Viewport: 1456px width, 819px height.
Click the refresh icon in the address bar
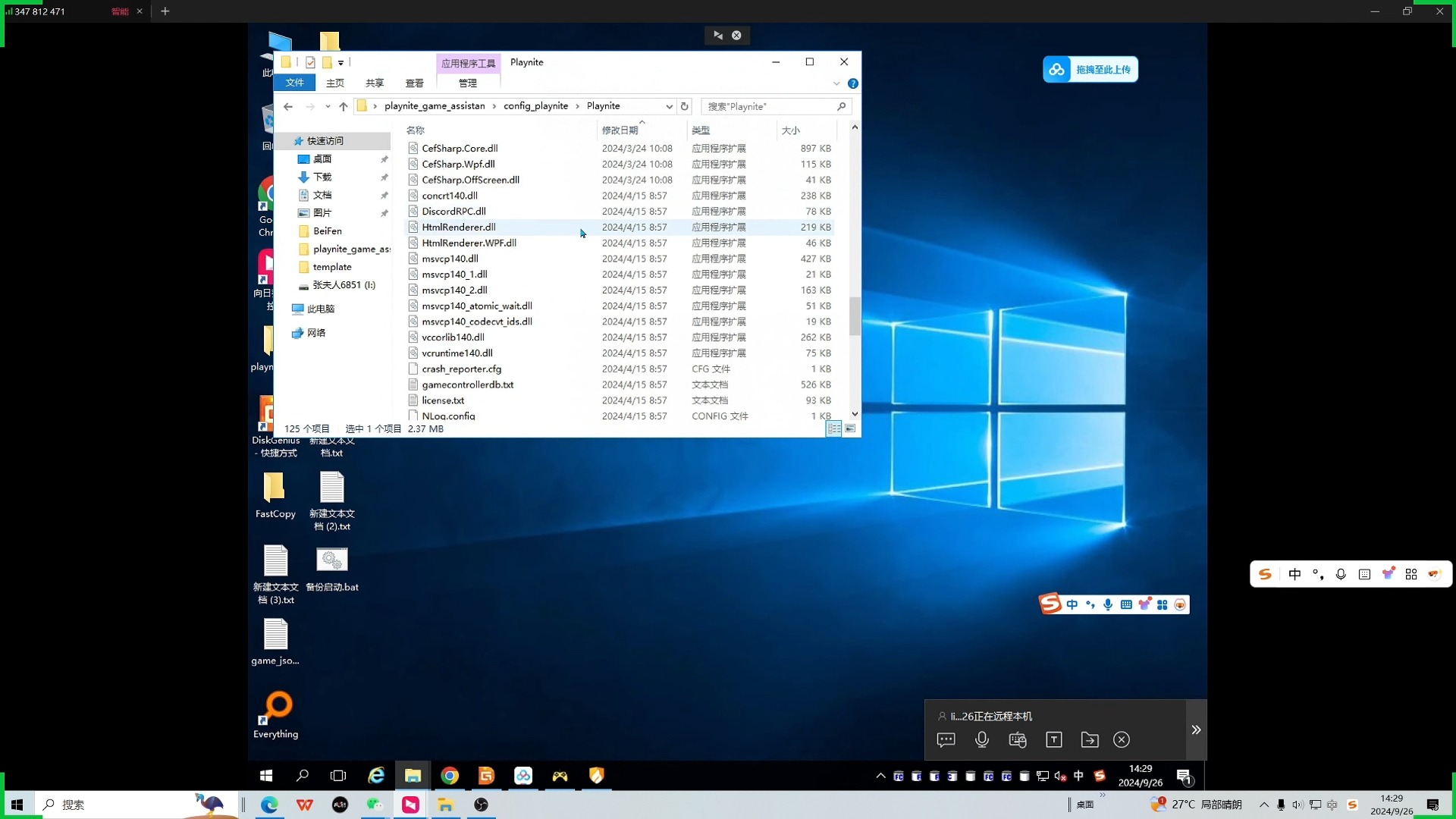684,106
